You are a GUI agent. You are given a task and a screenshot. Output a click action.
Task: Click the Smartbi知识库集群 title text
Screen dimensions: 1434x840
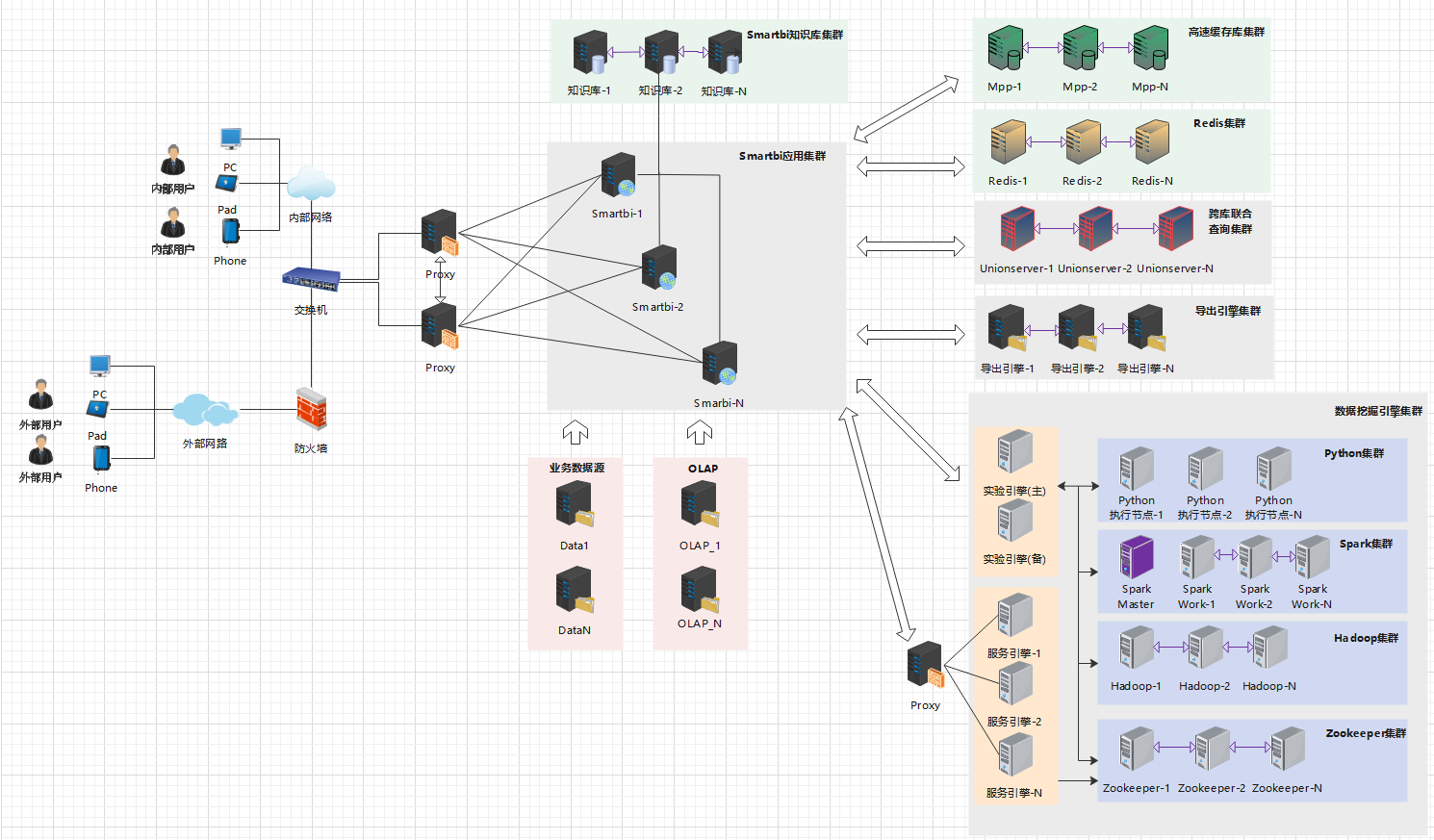(x=795, y=35)
